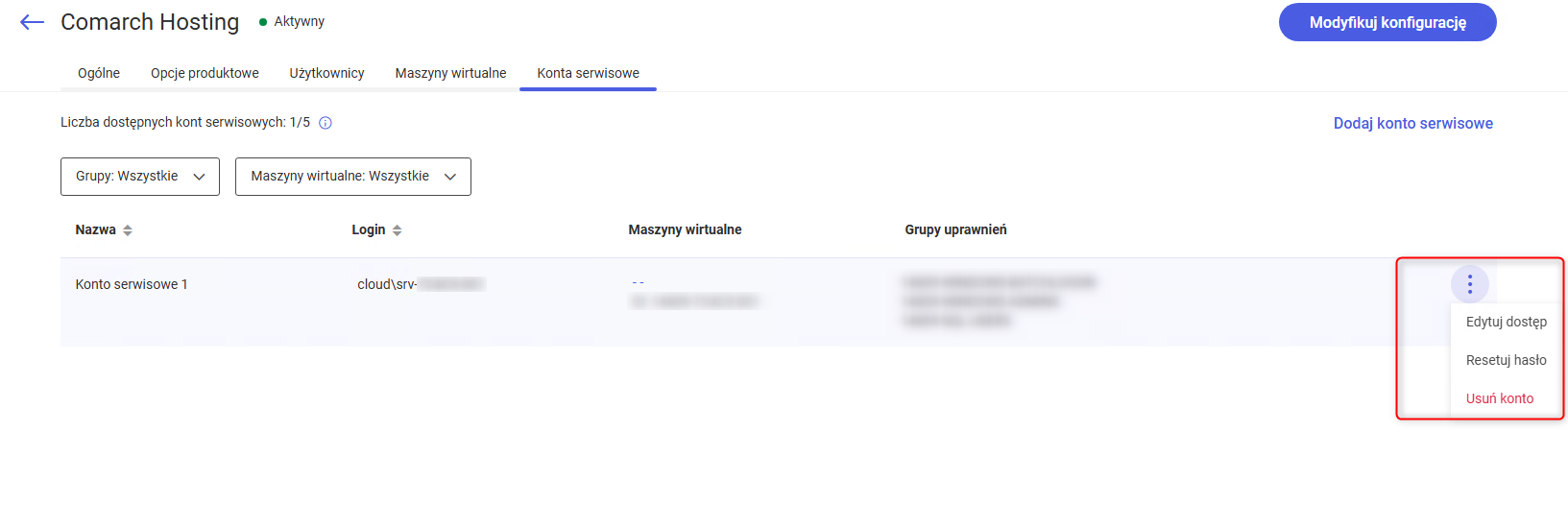
Task: Open the three-dot menu for Konto serwisowe 1
Action: [1469, 284]
